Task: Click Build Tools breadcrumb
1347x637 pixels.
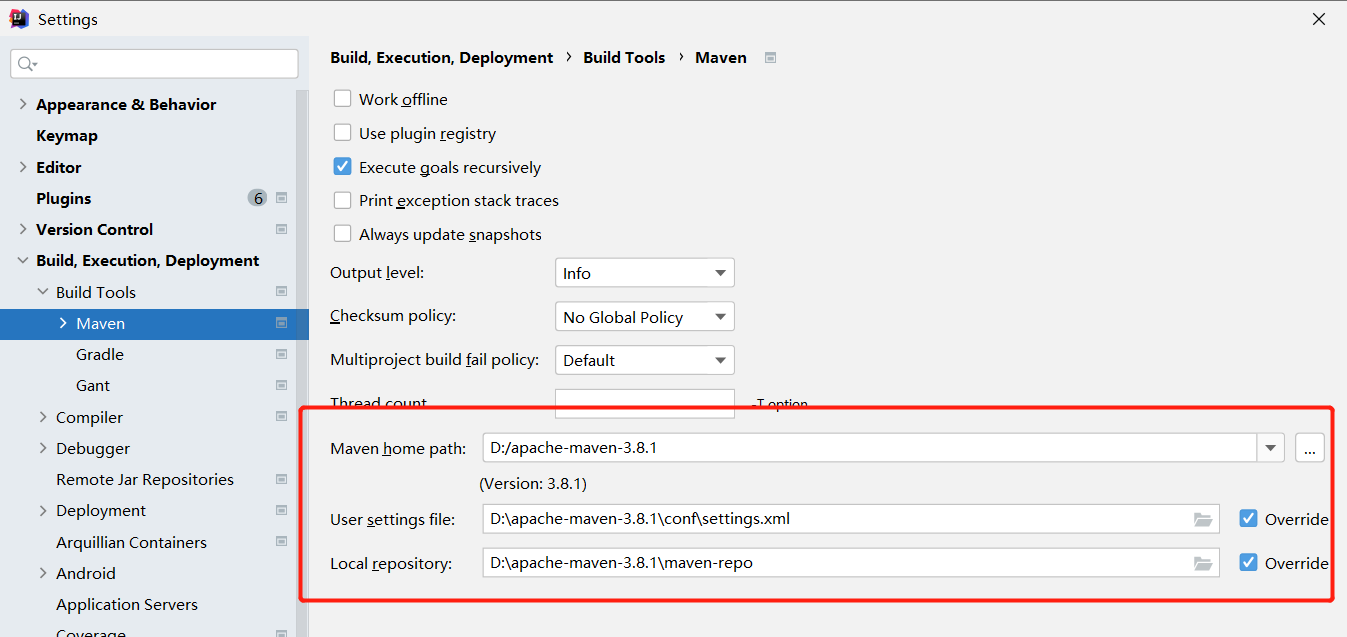Action: point(624,58)
